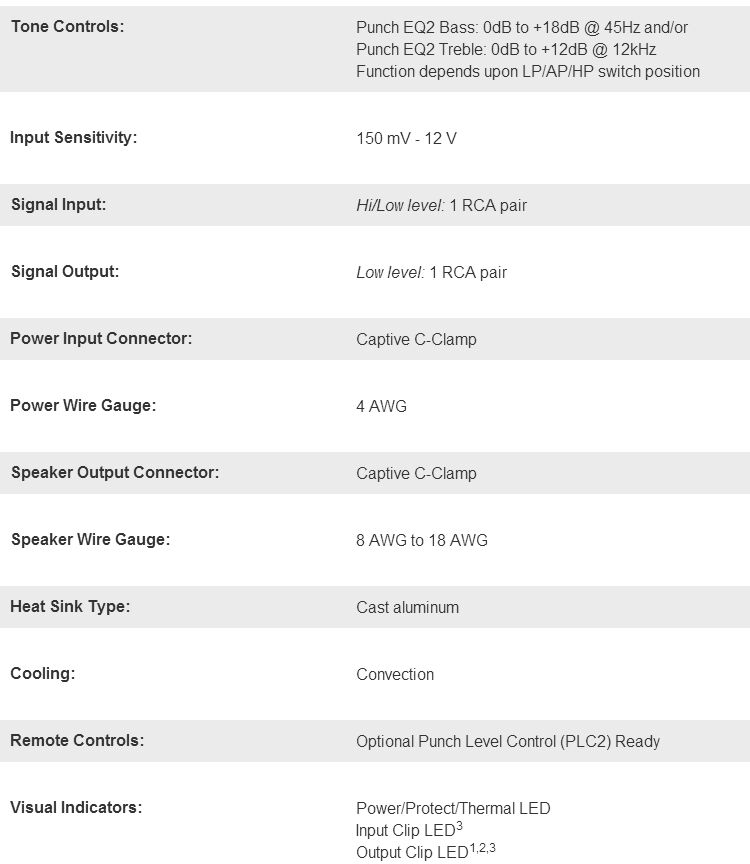Viewport: 750px width, 864px height.
Task: Click the Tone Controls label
Action: (x=67, y=27)
